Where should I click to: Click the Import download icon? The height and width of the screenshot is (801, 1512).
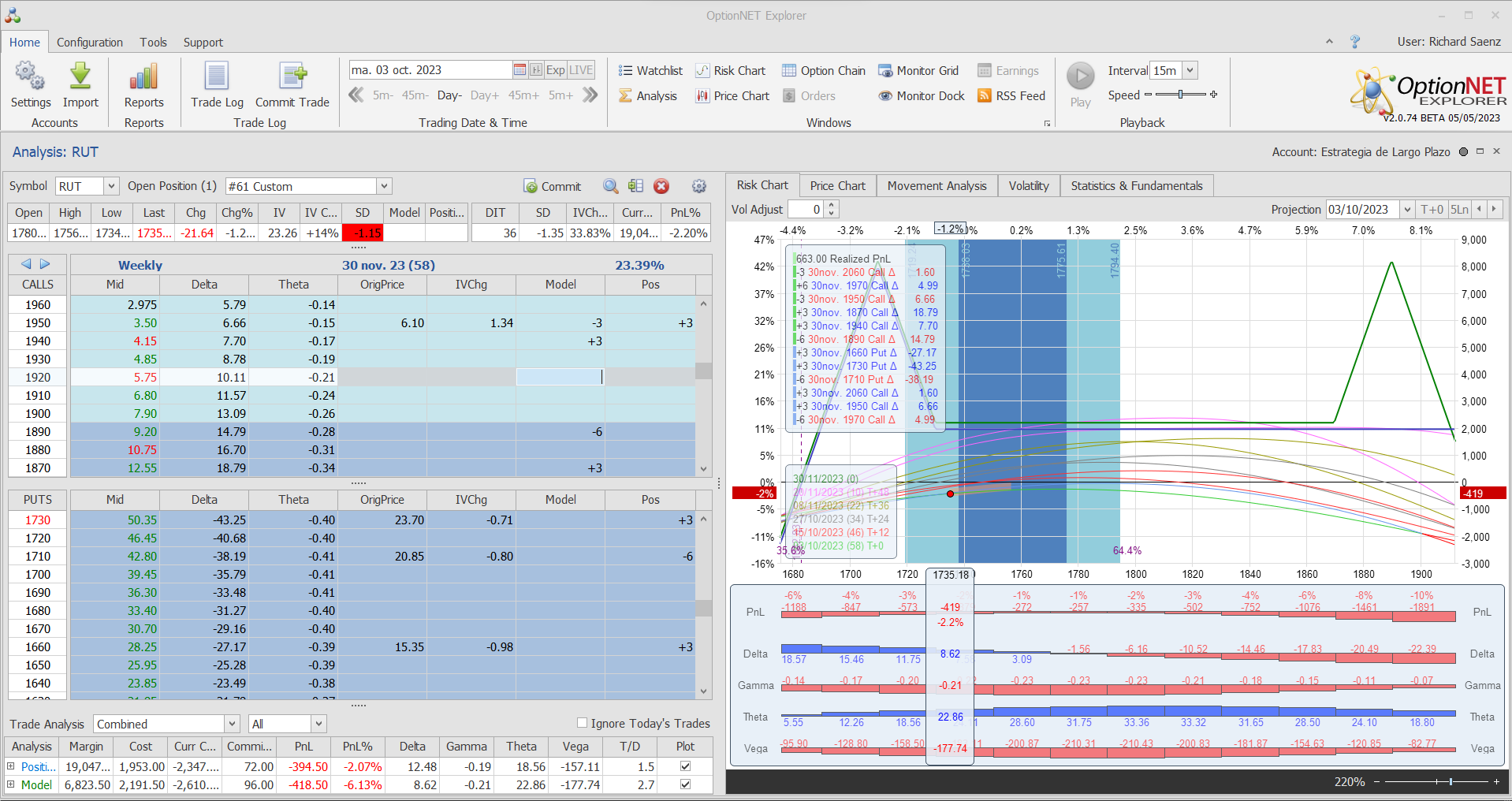[x=80, y=77]
